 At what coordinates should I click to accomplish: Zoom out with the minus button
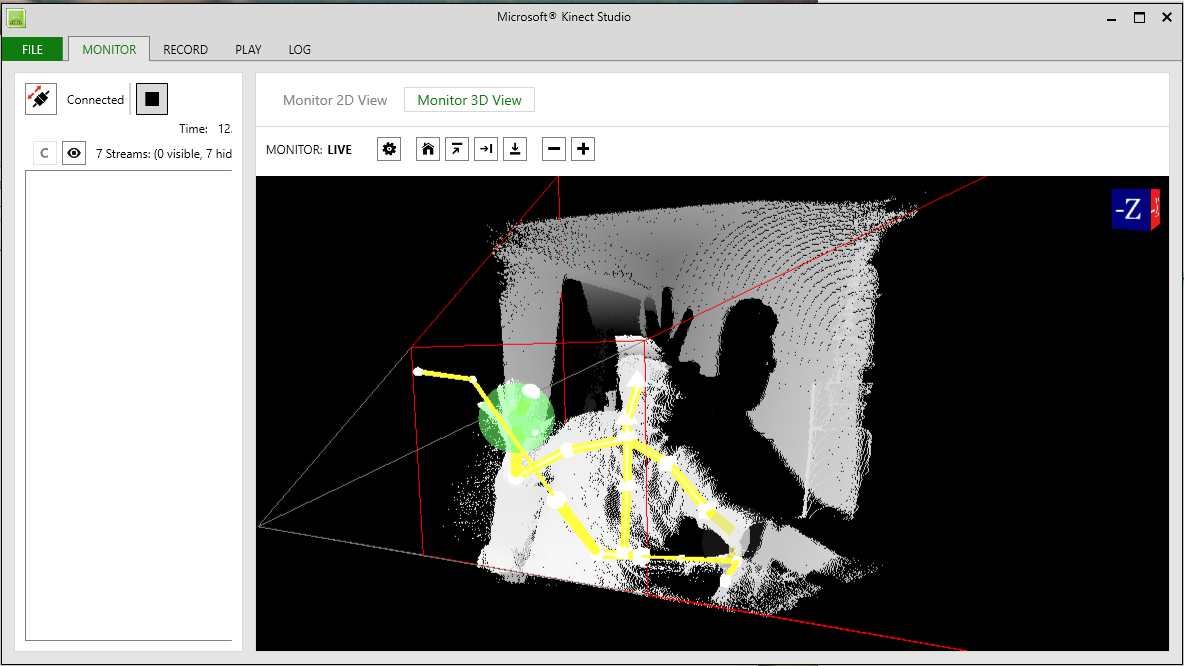tap(553, 149)
